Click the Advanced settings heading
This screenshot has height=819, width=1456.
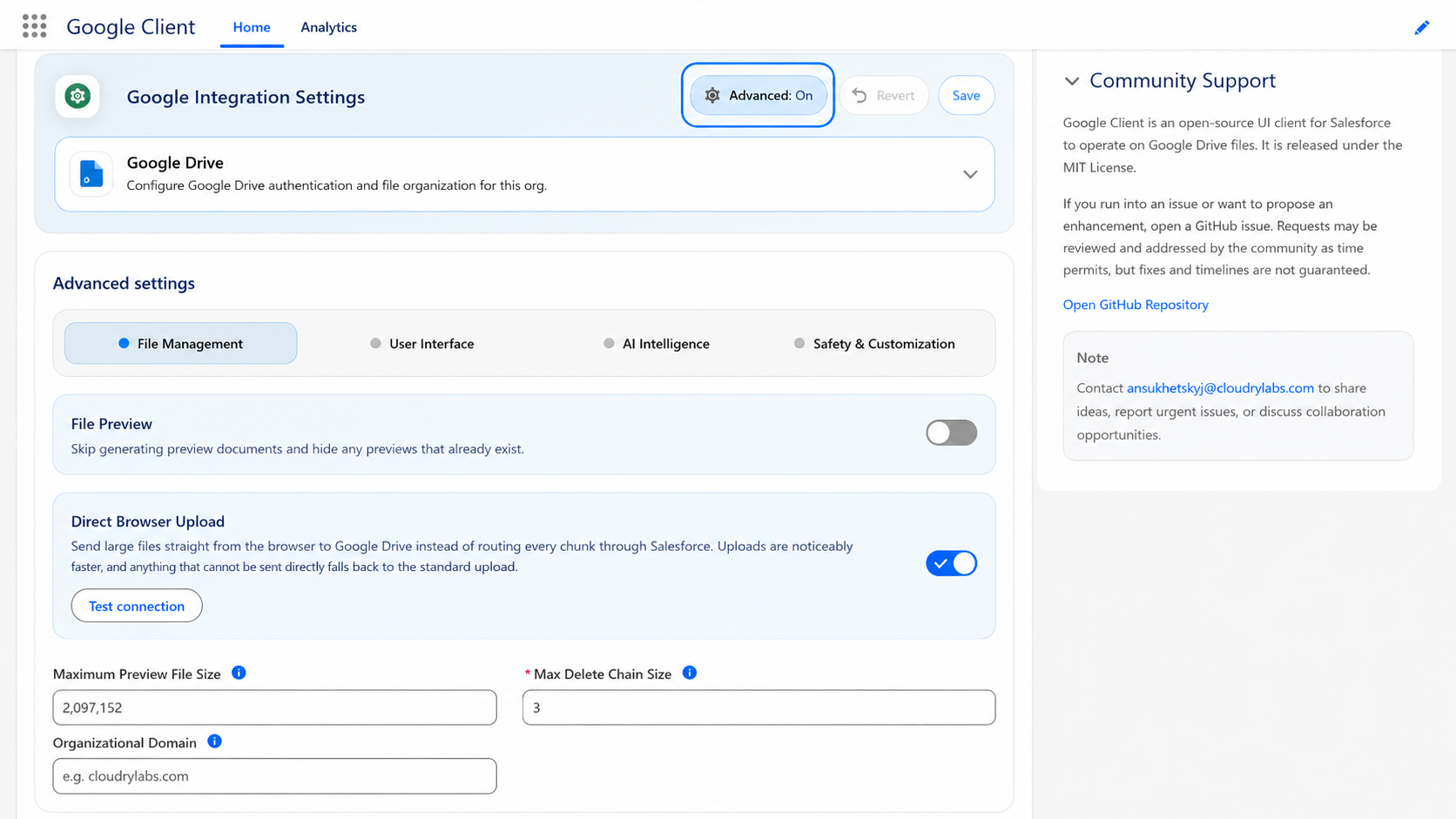pyautogui.click(x=124, y=284)
